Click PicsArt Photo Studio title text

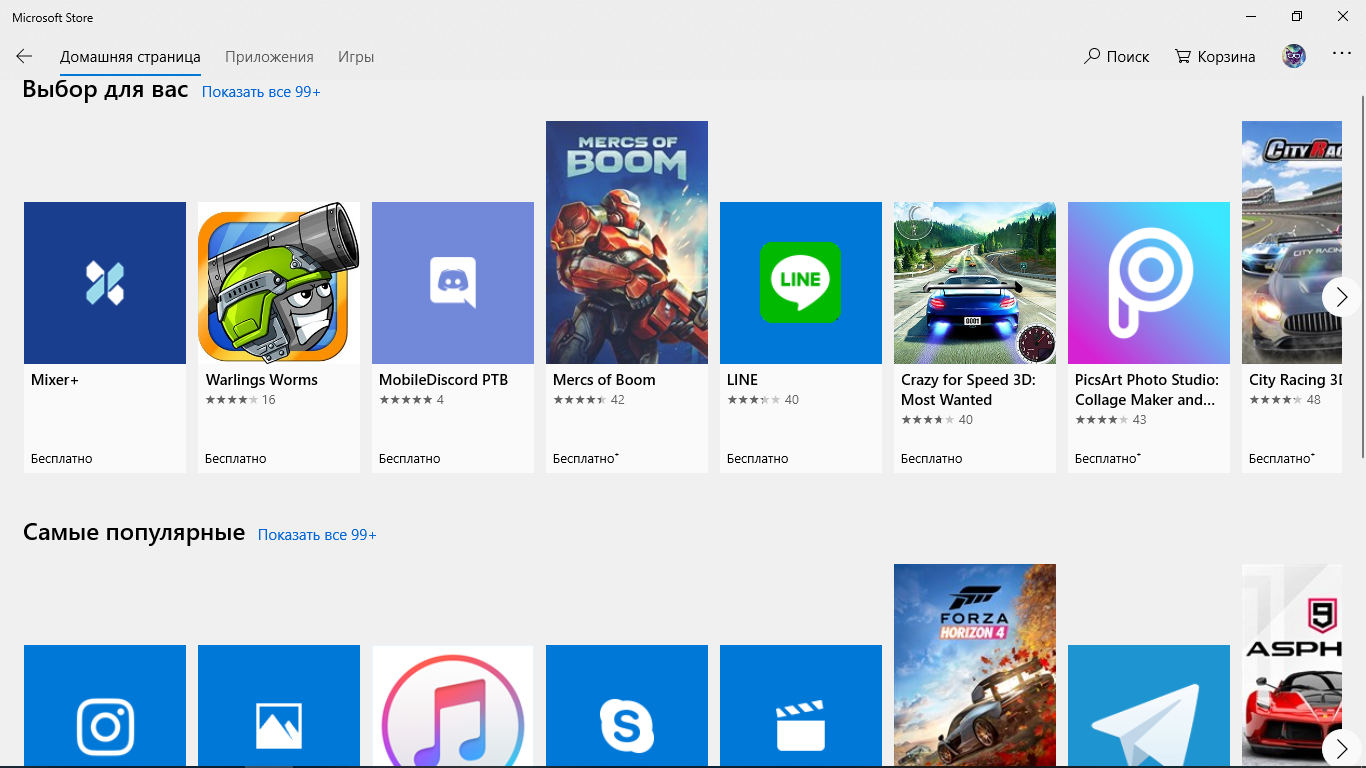1147,390
